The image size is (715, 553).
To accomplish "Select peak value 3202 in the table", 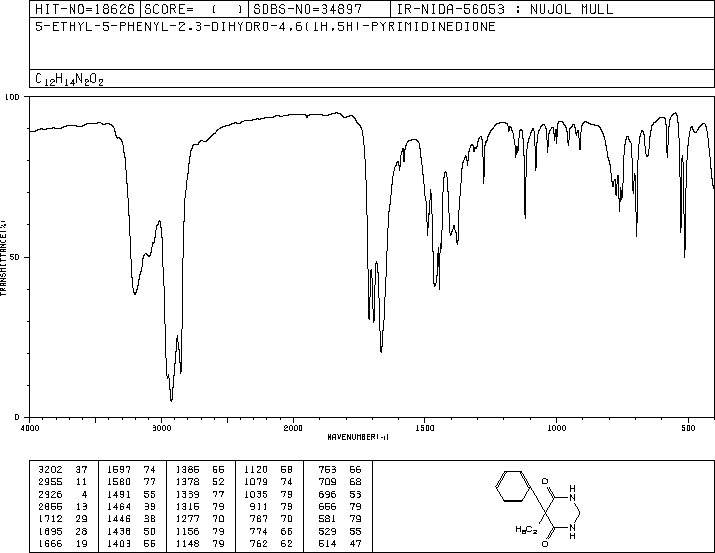I will [50, 469].
